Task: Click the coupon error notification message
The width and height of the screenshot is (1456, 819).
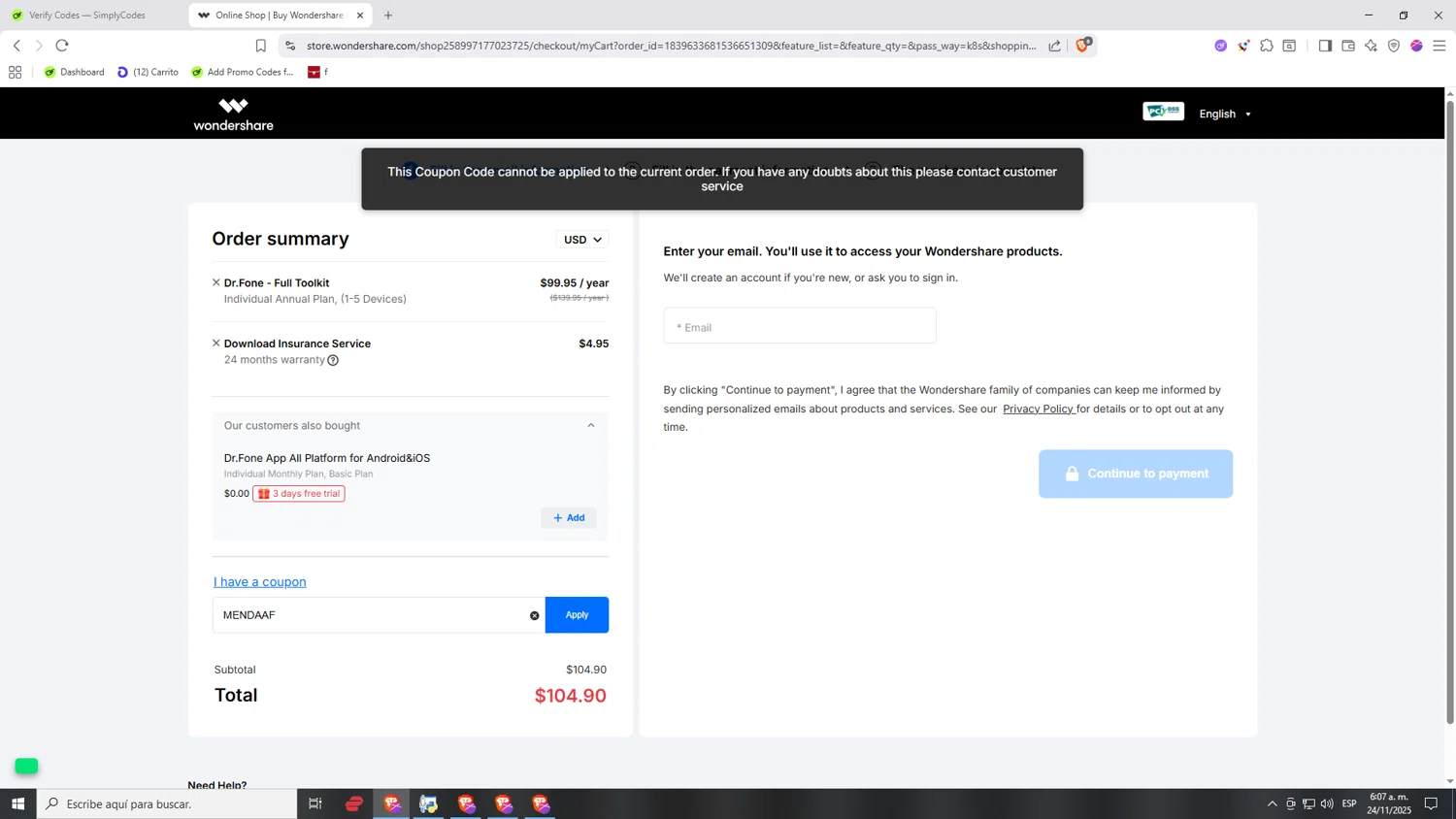Action: click(722, 179)
